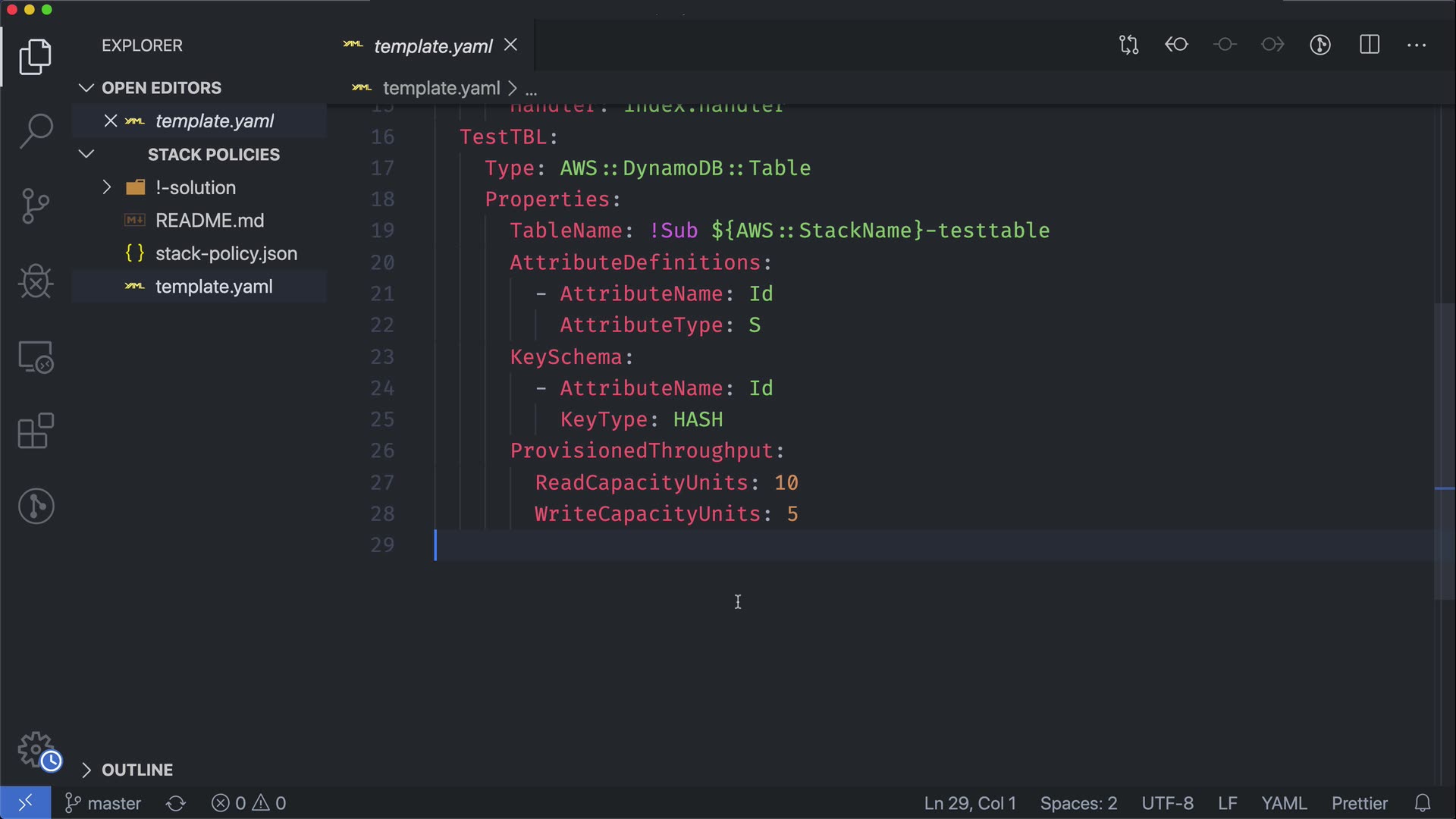
Task: Open the Manage gear icon
Action: point(36,749)
